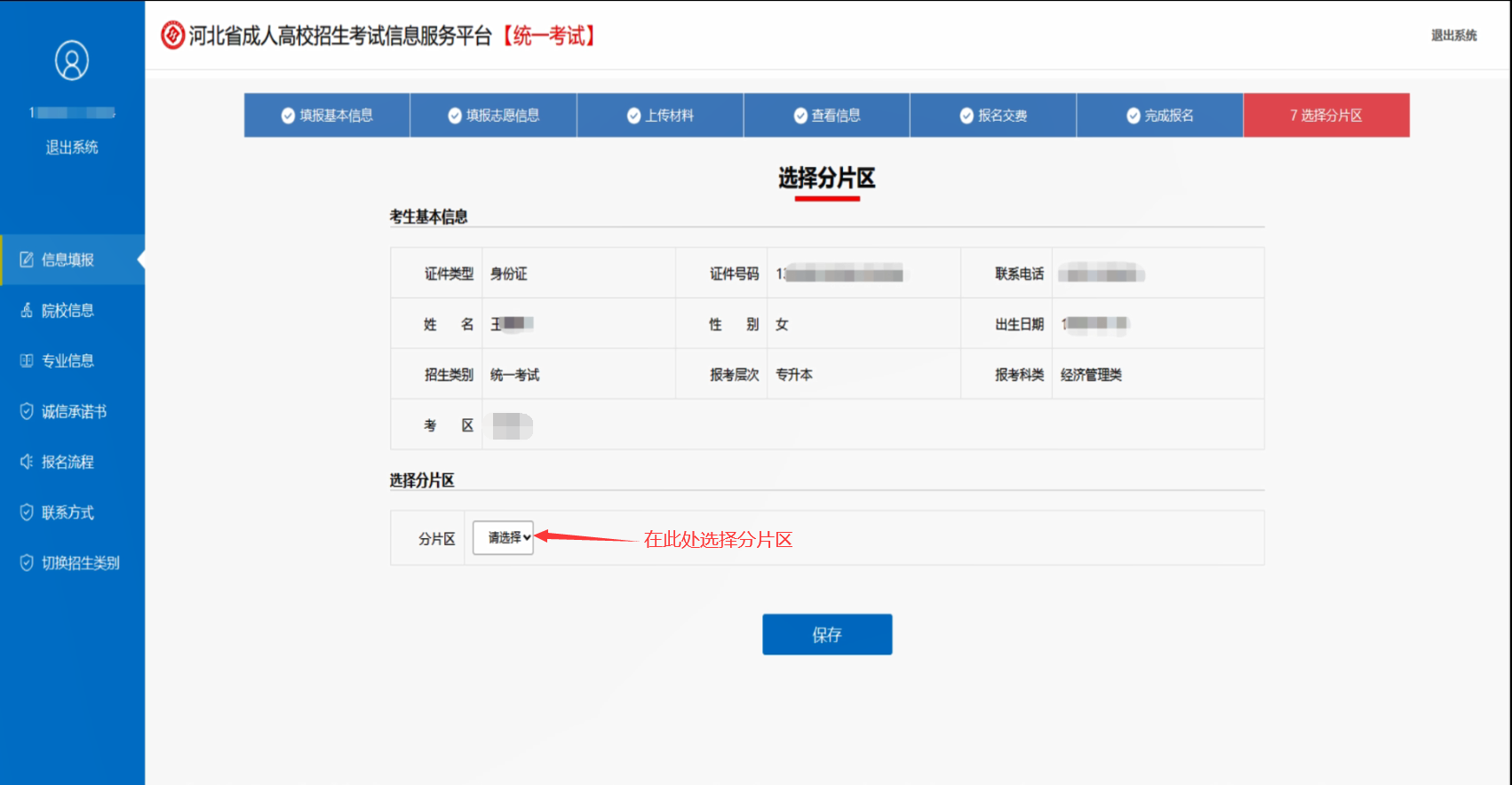
Task: Click the user avatar icon in sidebar
Action: tap(72, 60)
